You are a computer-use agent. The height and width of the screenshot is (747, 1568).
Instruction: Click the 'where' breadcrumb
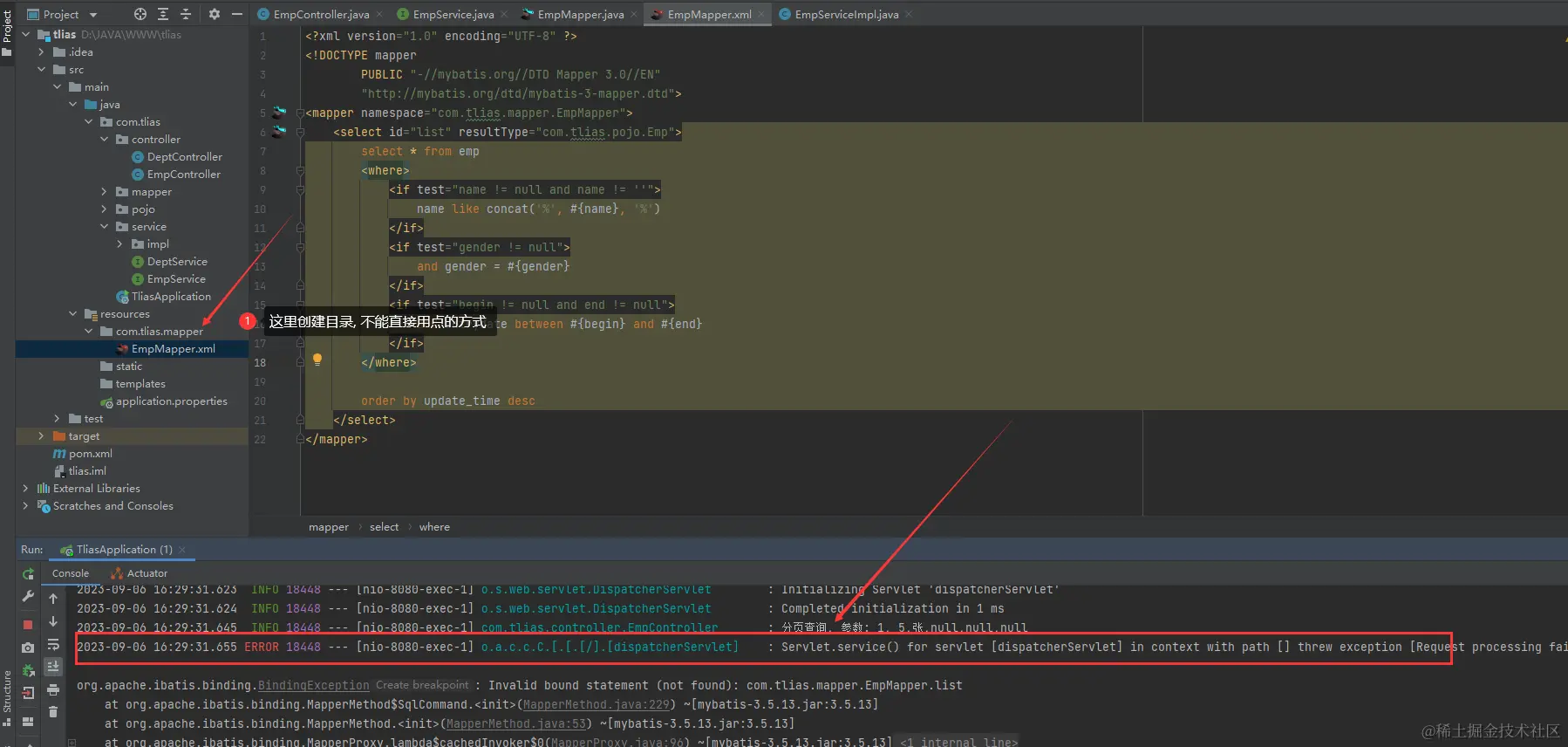(x=434, y=527)
